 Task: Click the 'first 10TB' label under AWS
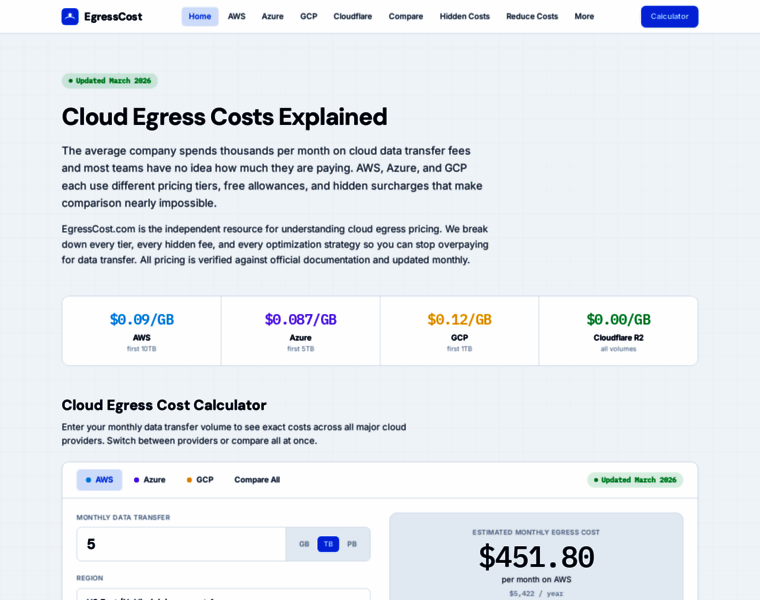tap(142, 349)
